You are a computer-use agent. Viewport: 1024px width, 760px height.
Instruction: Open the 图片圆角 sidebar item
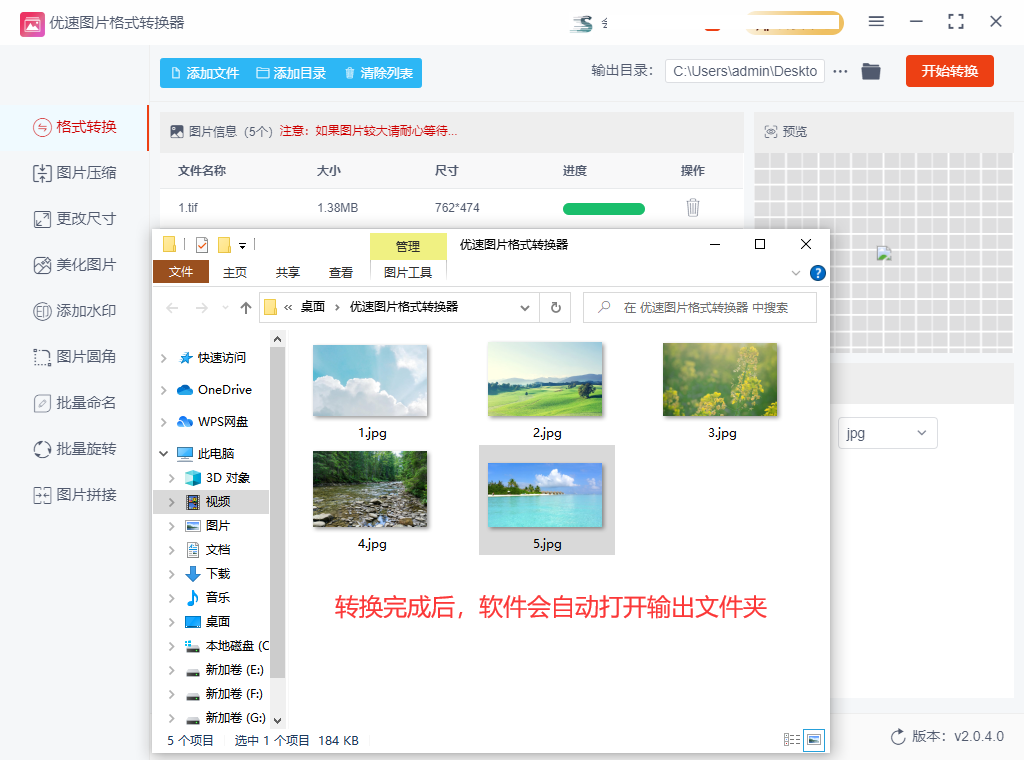[74, 356]
